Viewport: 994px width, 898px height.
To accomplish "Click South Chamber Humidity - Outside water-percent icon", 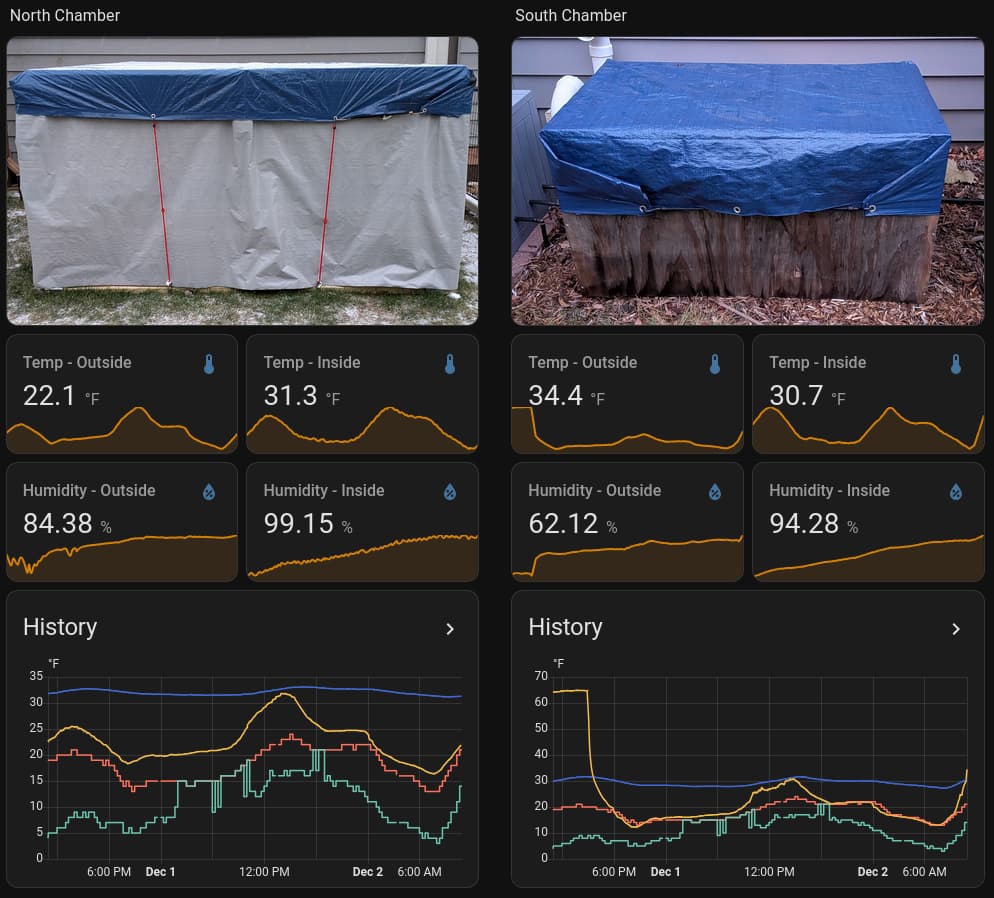I will (x=715, y=491).
